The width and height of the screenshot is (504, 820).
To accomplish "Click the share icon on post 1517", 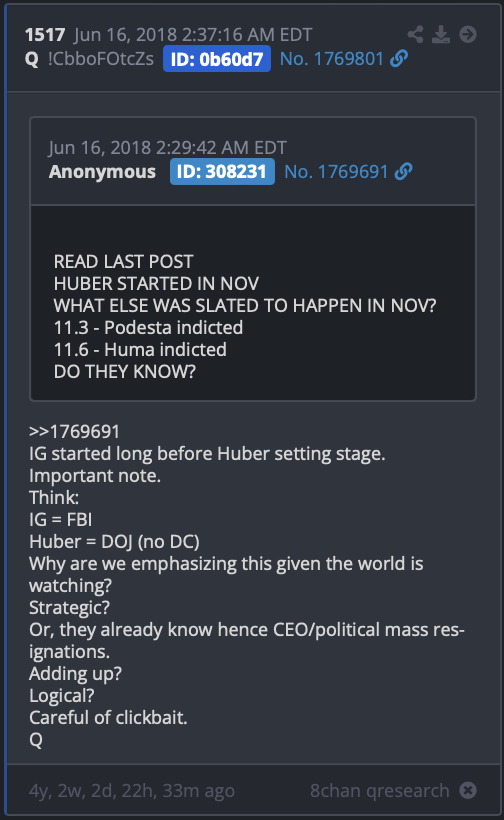I will [416, 35].
